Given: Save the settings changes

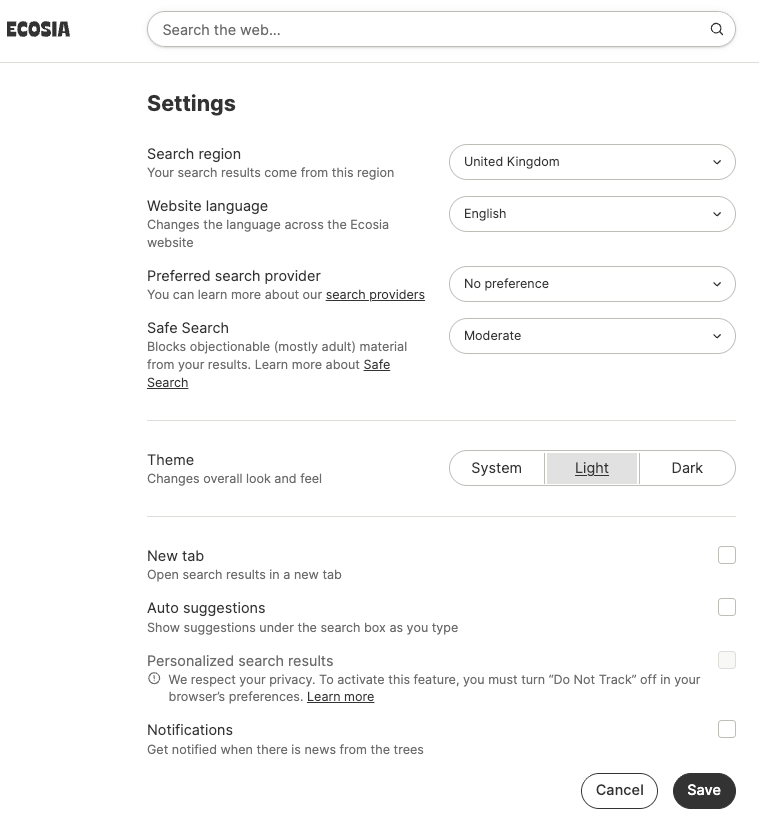Looking at the screenshot, I should pyautogui.click(x=704, y=790).
